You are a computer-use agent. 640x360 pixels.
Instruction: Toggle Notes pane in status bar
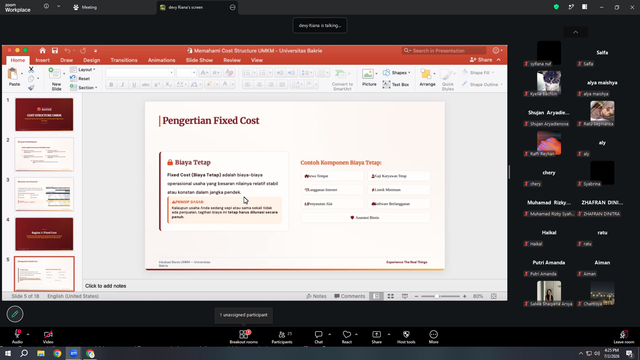click(316, 296)
